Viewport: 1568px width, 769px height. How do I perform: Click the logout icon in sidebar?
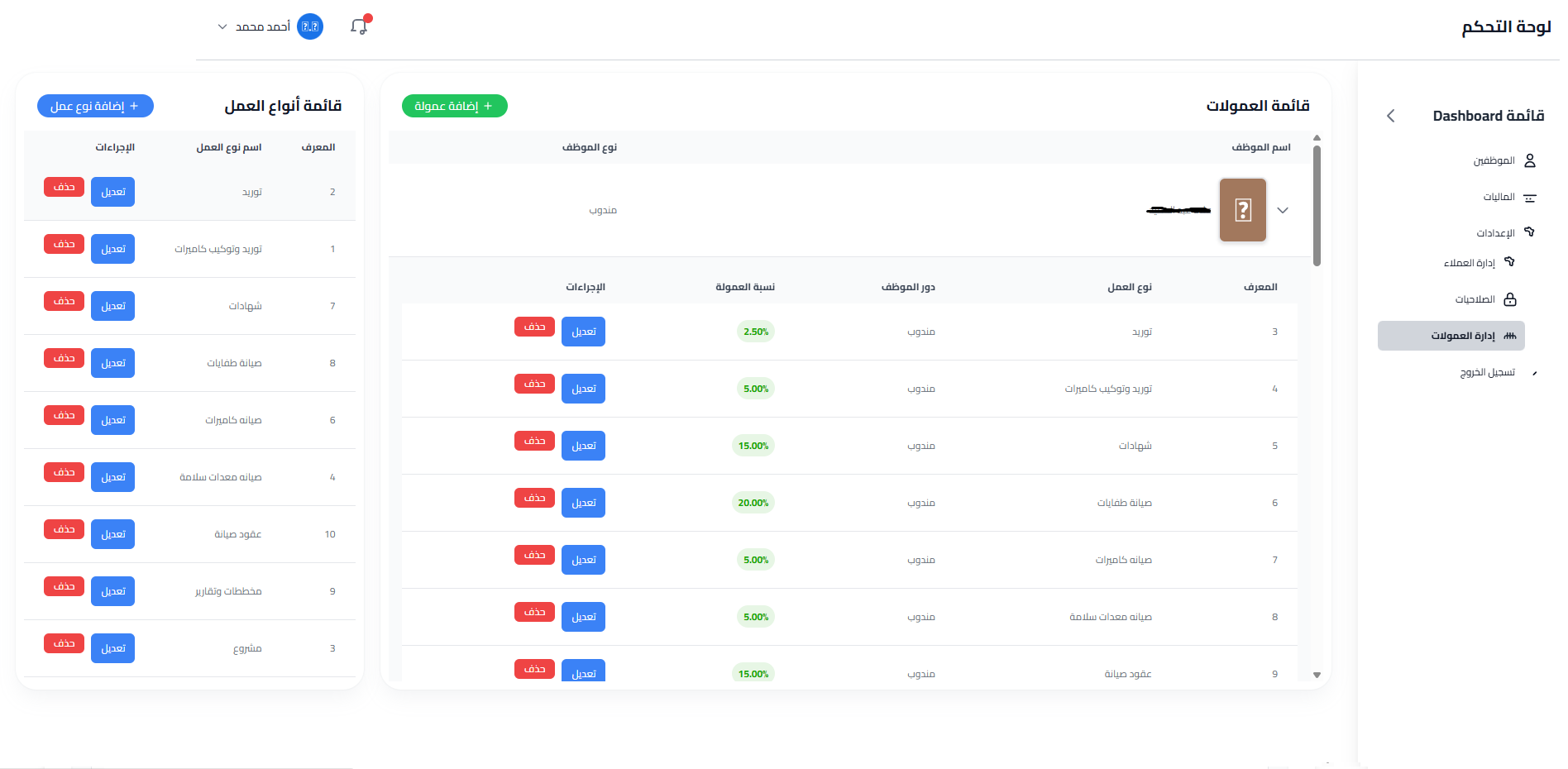tap(1535, 373)
